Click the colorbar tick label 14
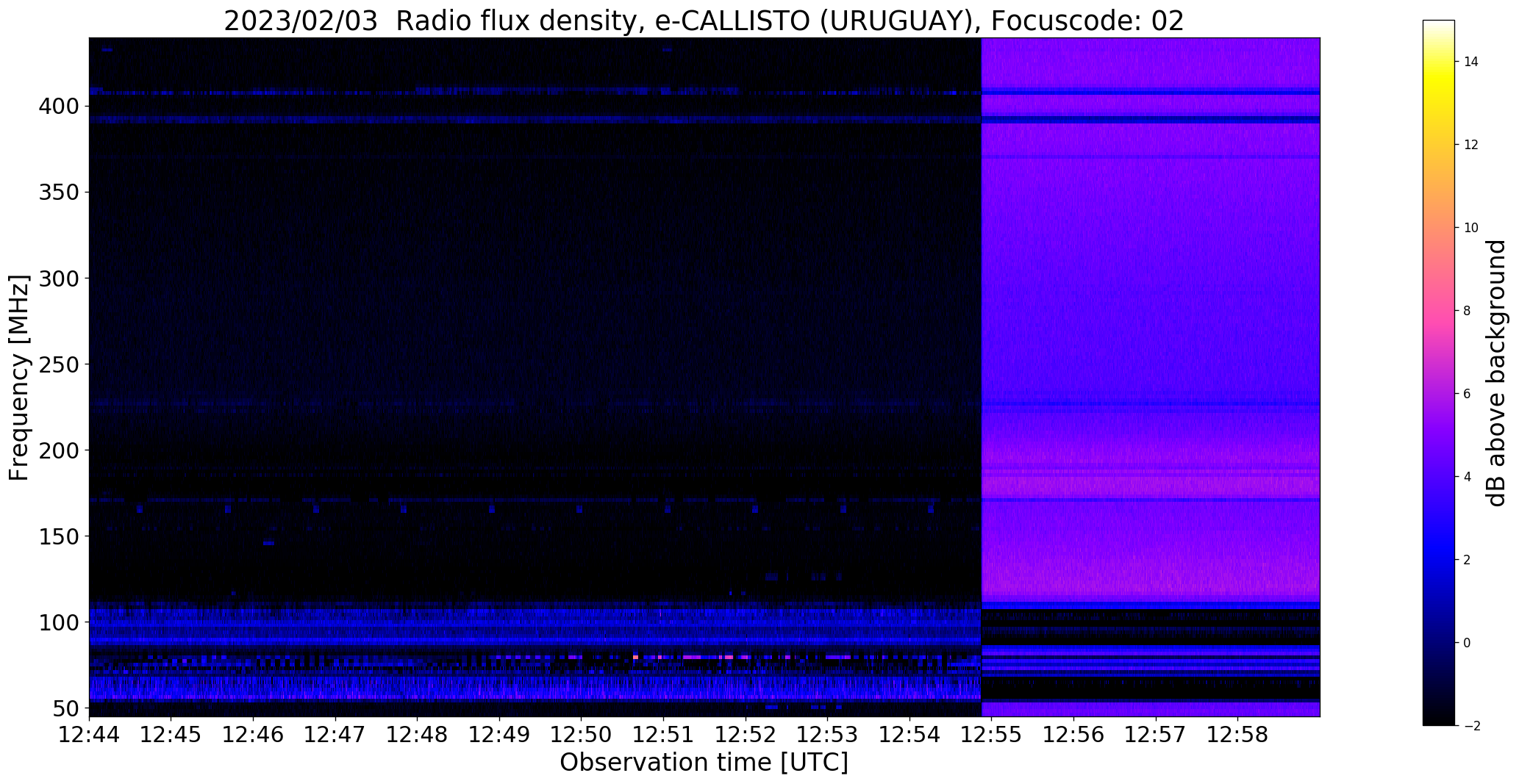Image resolution: width=1519 pixels, height=784 pixels. (1471, 62)
